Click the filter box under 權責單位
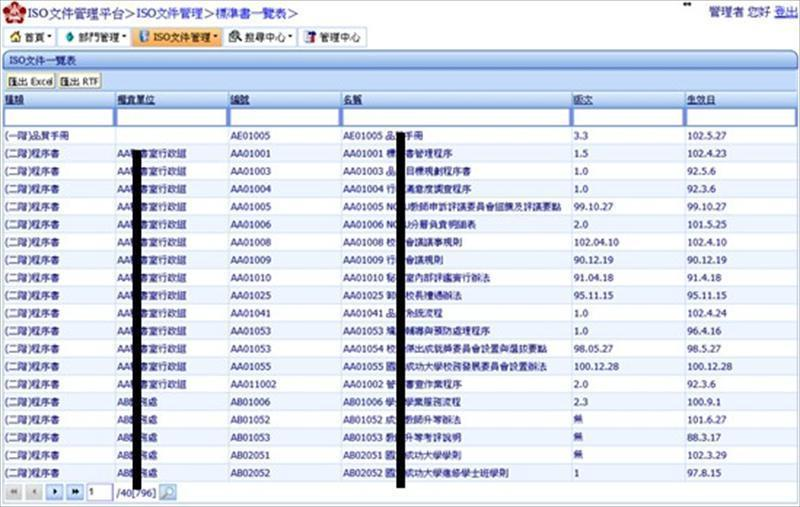The height and width of the screenshot is (507, 800). pos(171,118)
